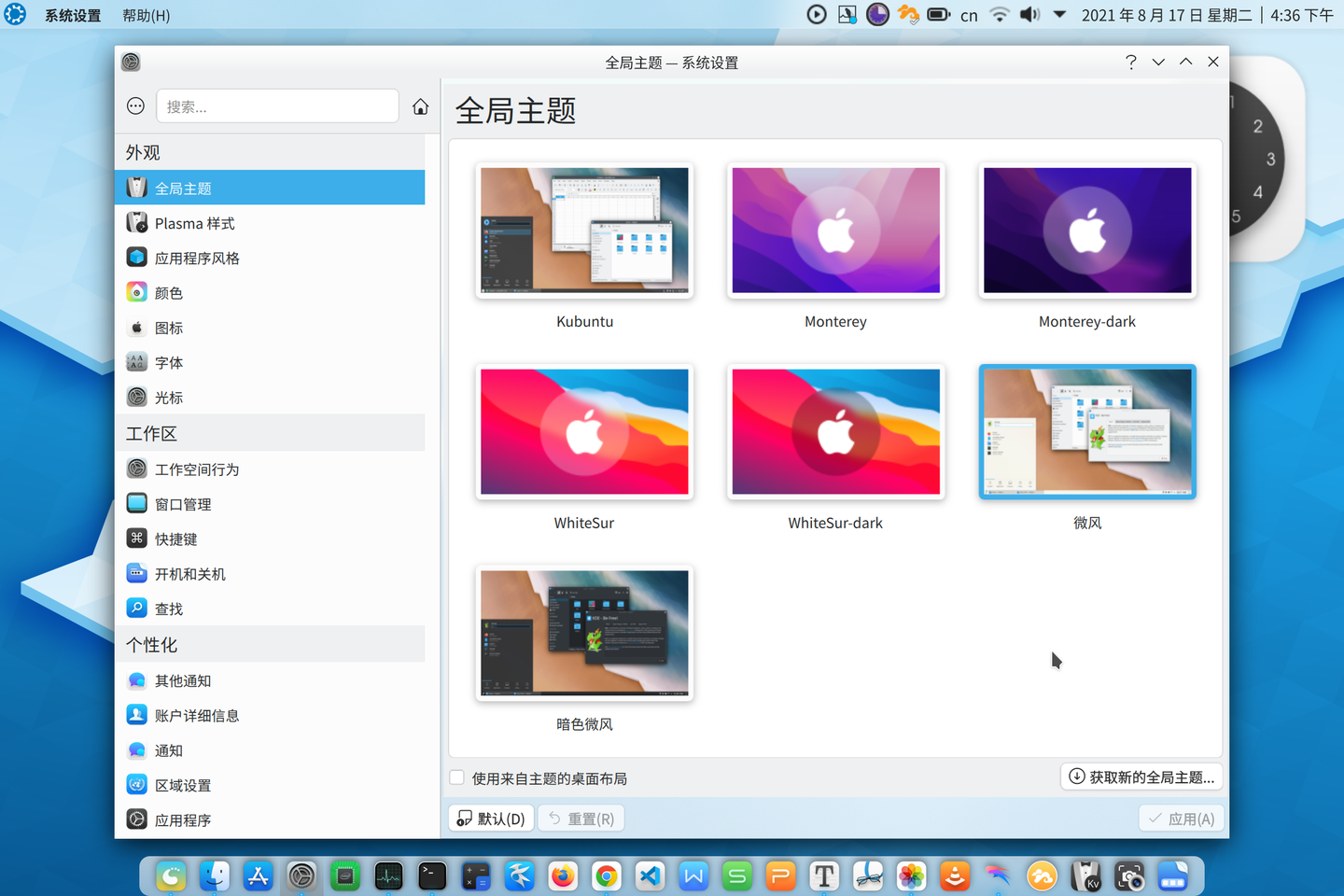Click the 默认(D) defaults button

click(492, 819)
